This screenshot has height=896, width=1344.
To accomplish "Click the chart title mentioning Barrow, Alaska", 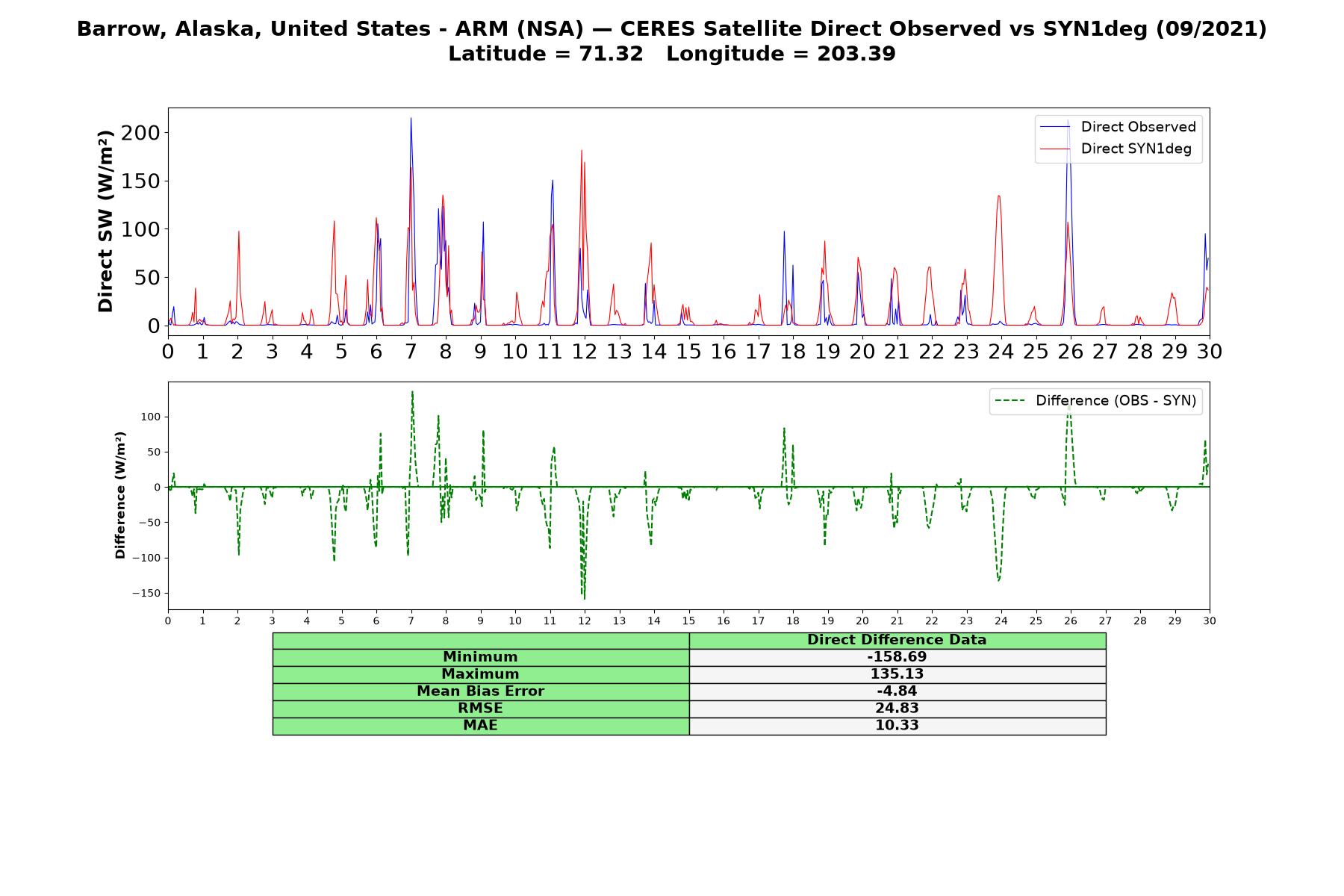I will tap(672, 41).
